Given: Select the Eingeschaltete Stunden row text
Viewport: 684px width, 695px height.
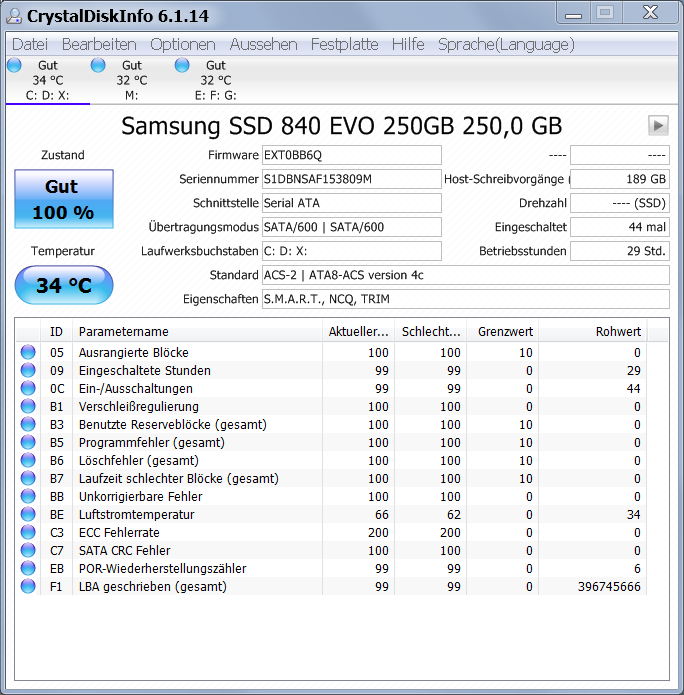Looking at the screenshot, I should (x=145, y=370).
